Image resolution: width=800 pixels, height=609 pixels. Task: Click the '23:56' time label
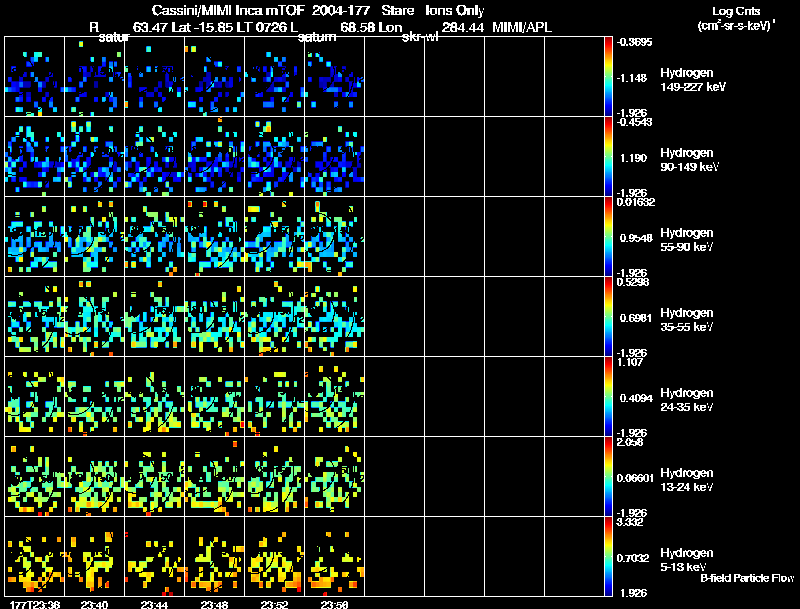tap(335, 605)
